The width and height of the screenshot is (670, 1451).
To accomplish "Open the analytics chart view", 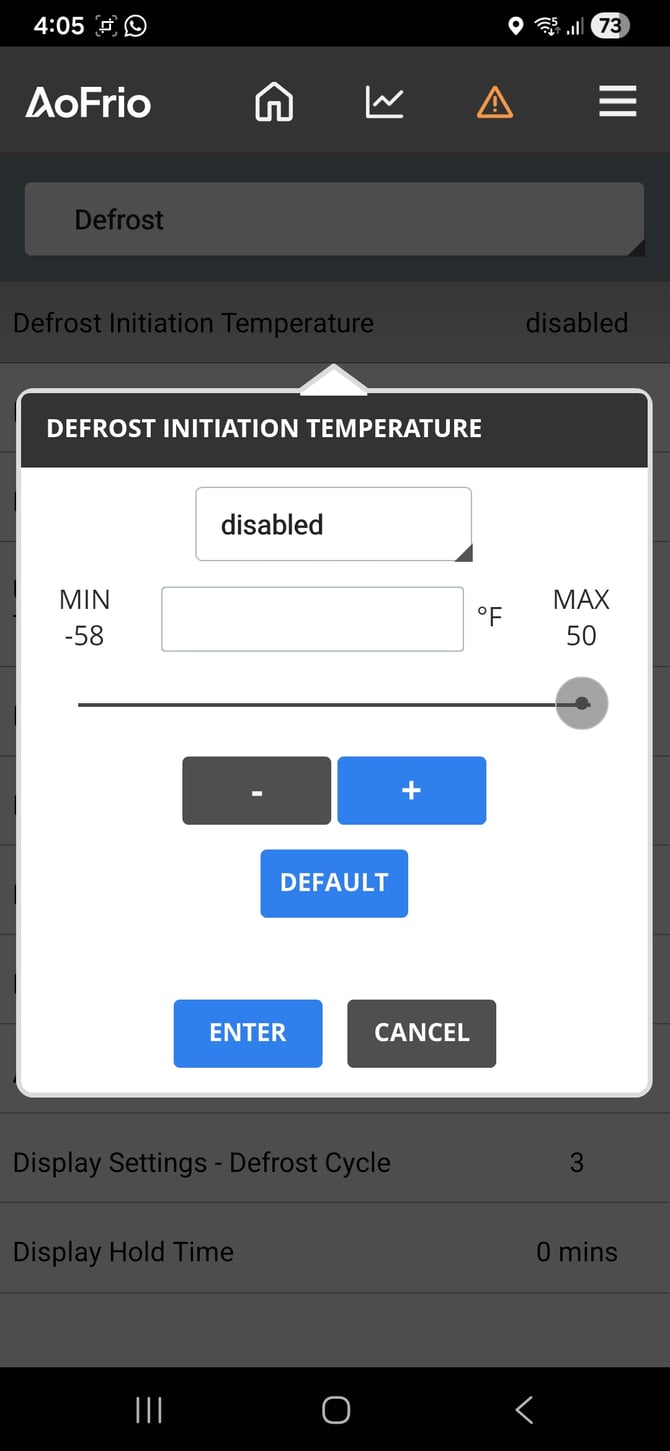I will (384, 101).
